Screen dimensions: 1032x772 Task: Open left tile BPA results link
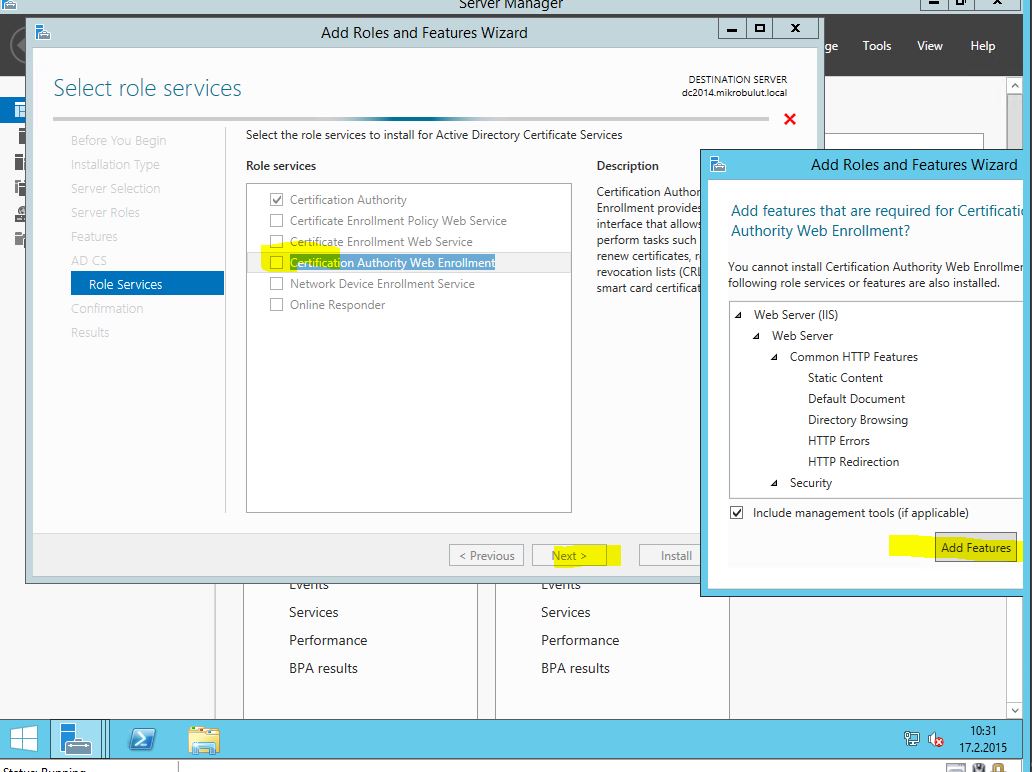(x=323, y=668)
